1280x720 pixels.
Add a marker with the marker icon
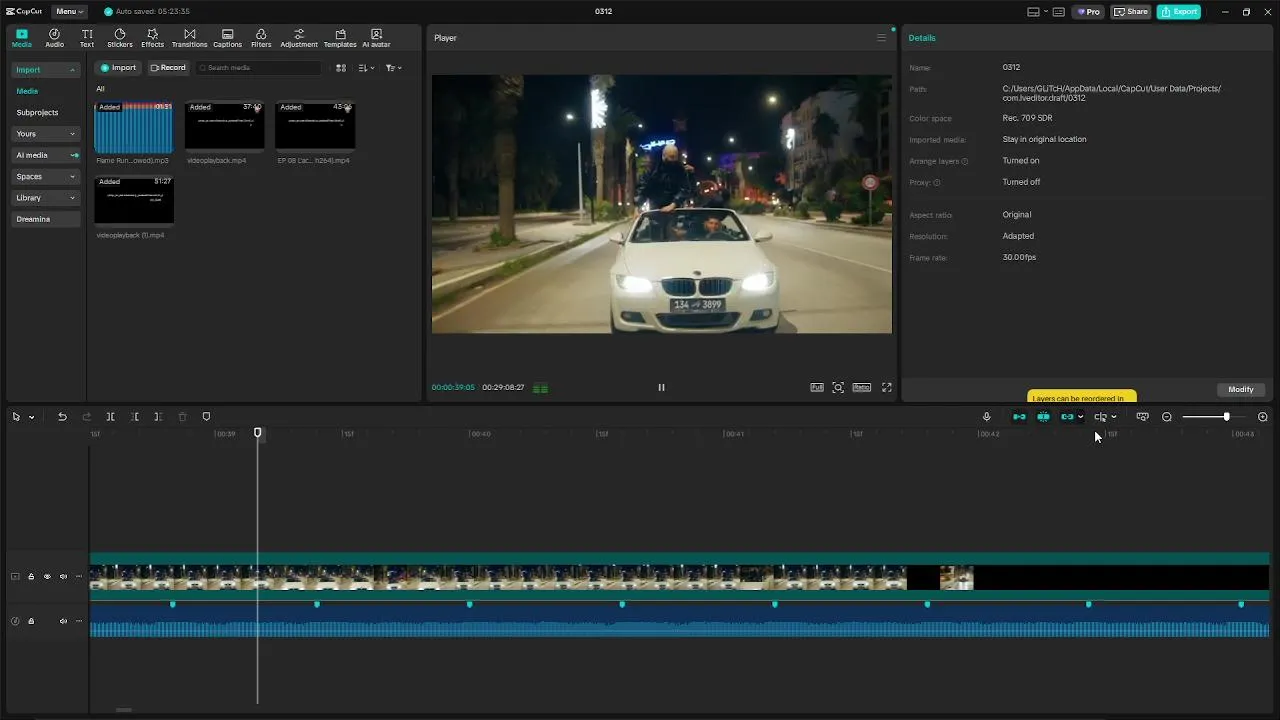coord(206,417)
